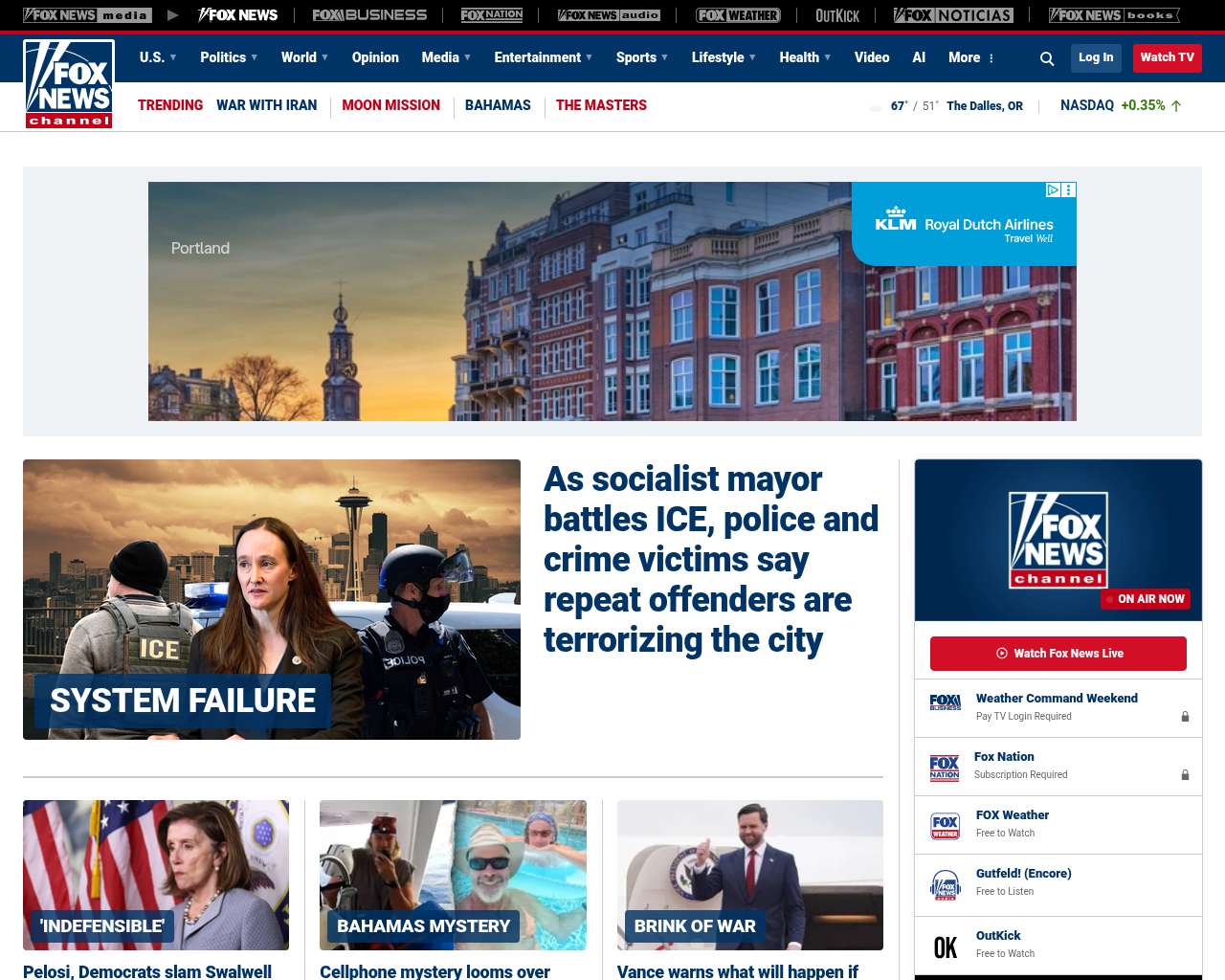This screenshot has width=1225, height=980.
Task: Click the Log In button
Action: point(1096,57)
